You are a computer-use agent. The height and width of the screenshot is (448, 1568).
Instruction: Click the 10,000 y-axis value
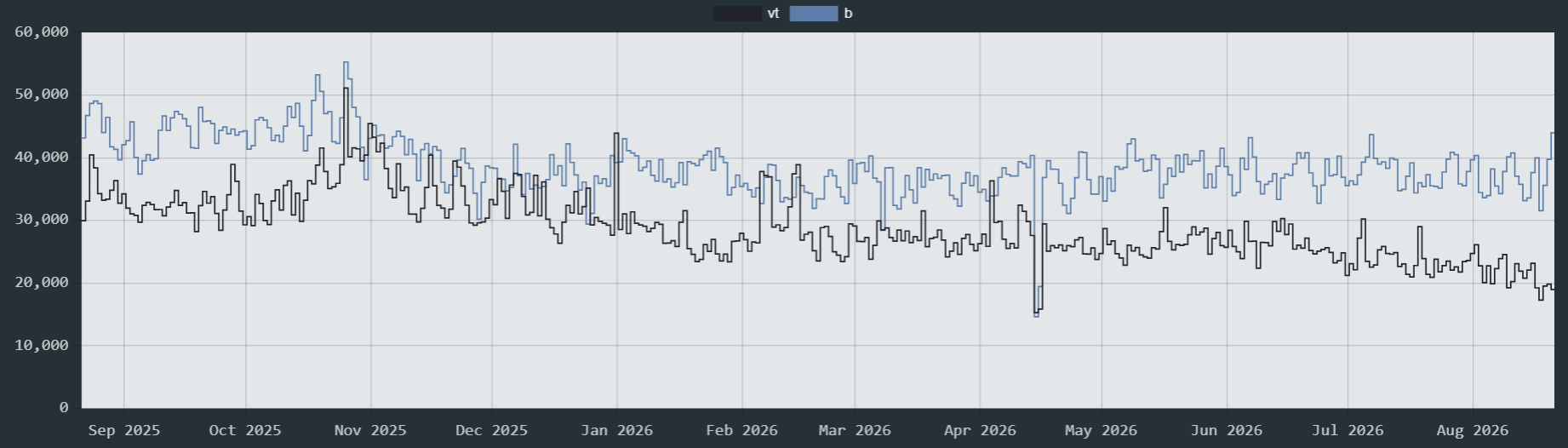pos(42,345)
